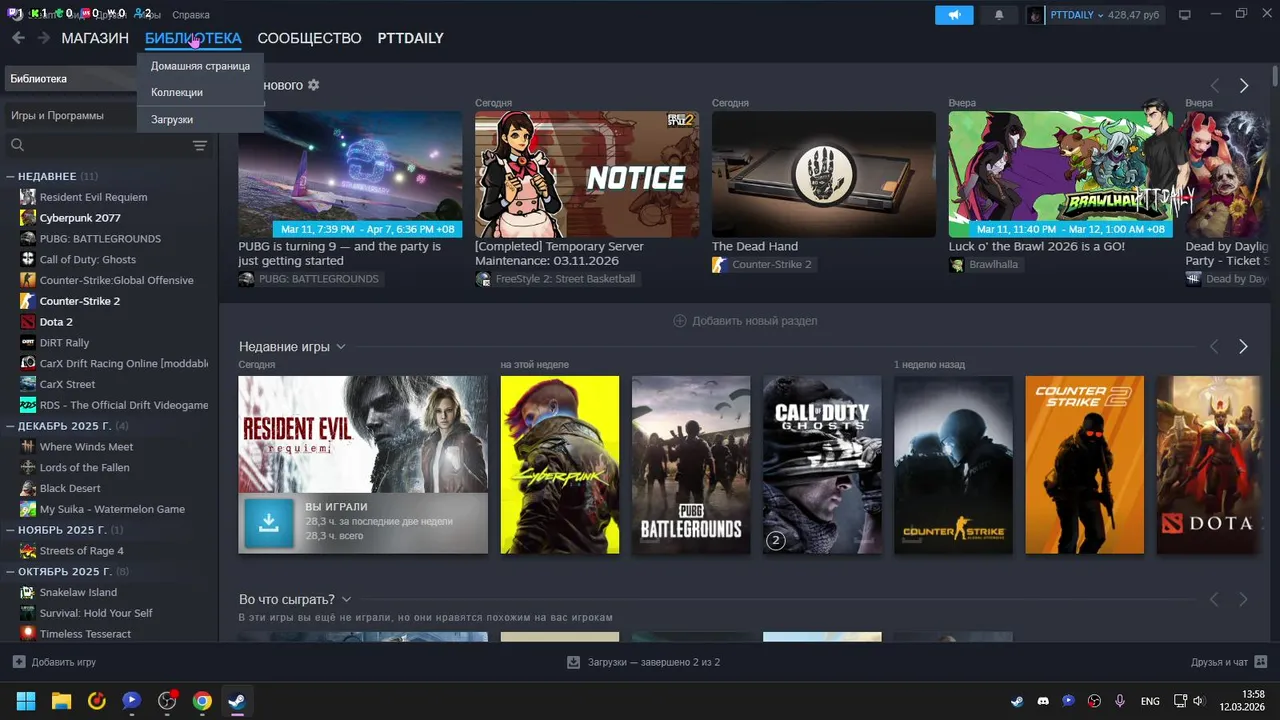1280x720 pixels.
Task: Click Brawlhalla icon under the news card
Action: tap(957, 265)
